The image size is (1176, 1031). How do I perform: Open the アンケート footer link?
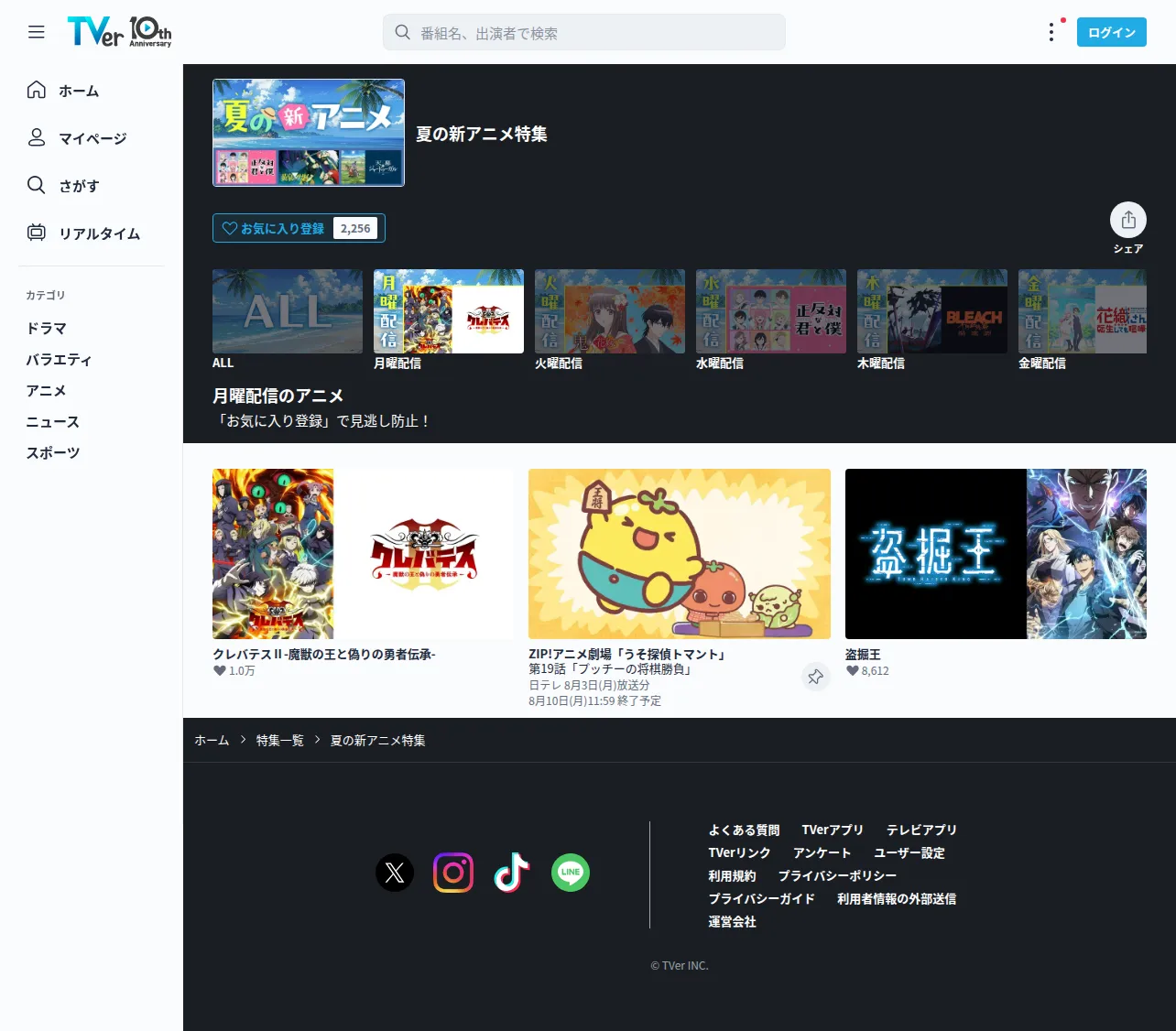pyautogui.click(x=822, y=852)
